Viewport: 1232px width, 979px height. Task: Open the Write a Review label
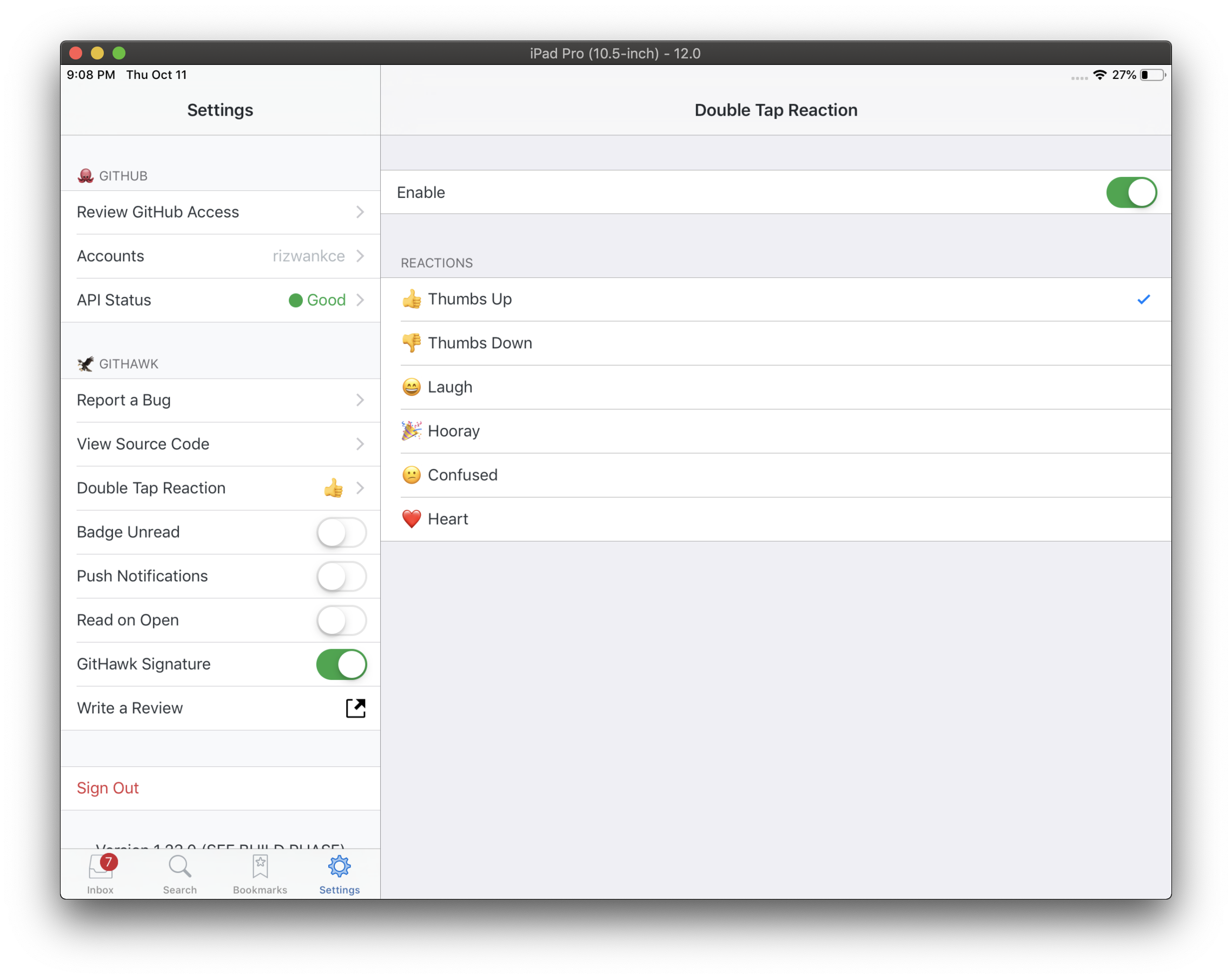130,708
